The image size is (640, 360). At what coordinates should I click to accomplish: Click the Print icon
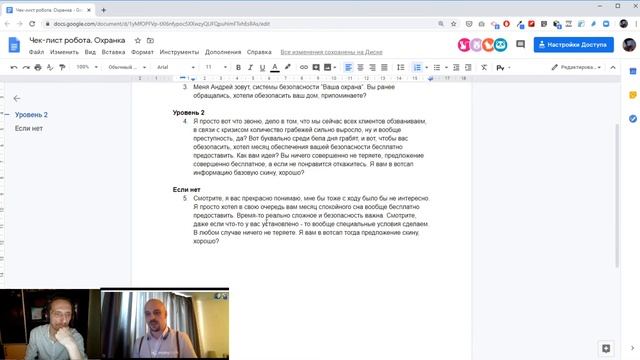tap(38, 67)
